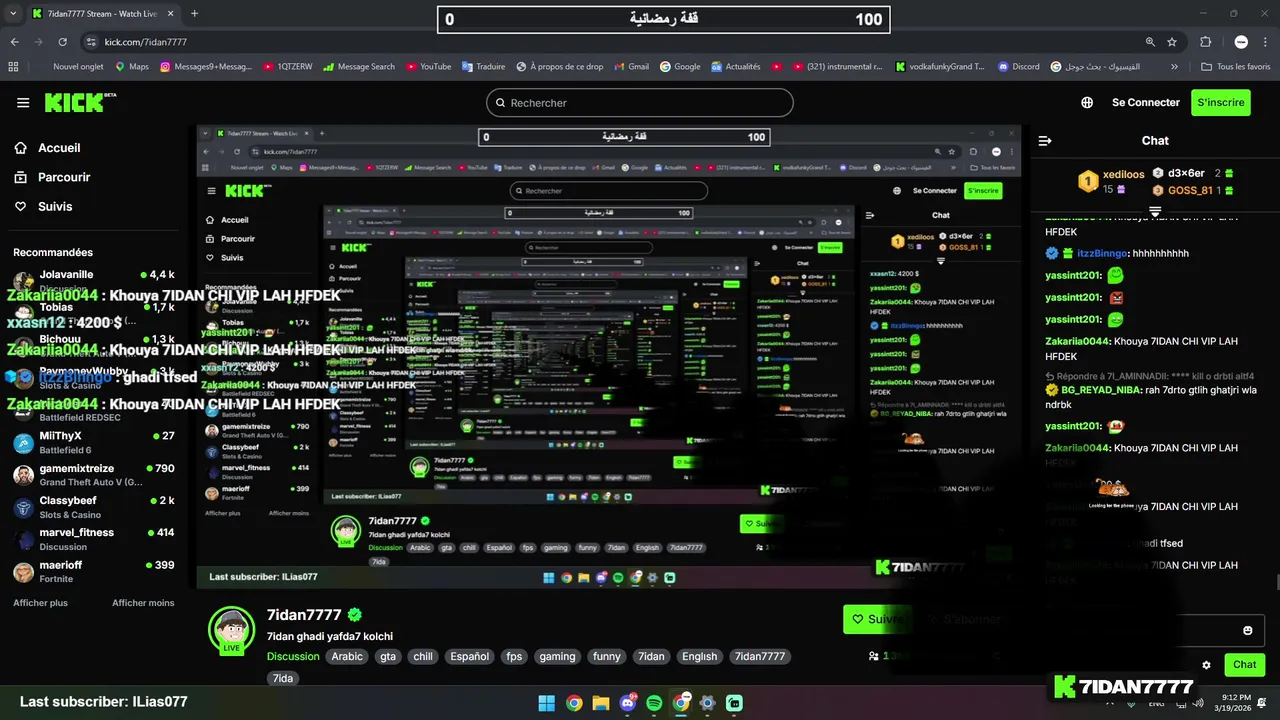
Task: Send message with the Chat button
Action: tap(1244, 665)
